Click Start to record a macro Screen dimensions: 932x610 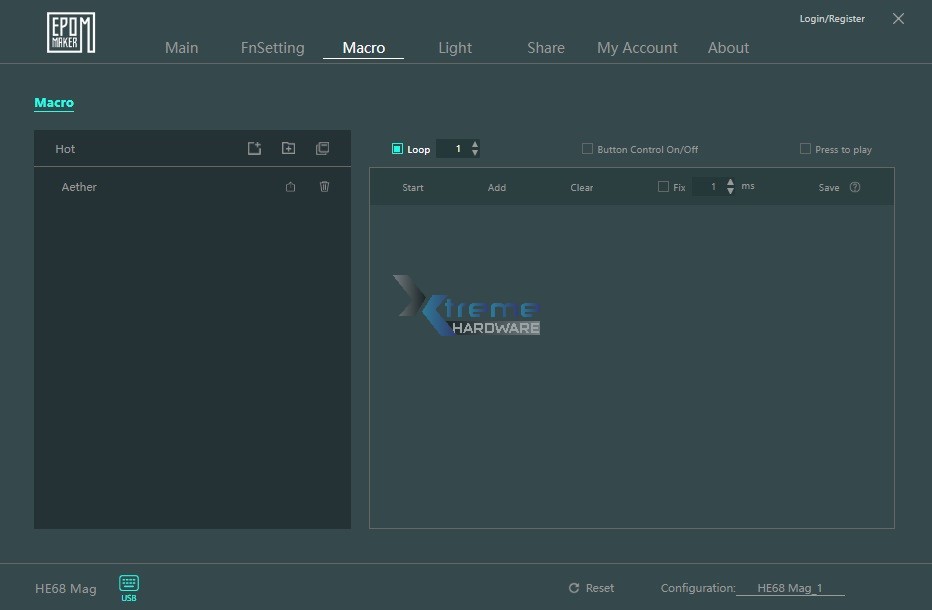click(412, 187)
